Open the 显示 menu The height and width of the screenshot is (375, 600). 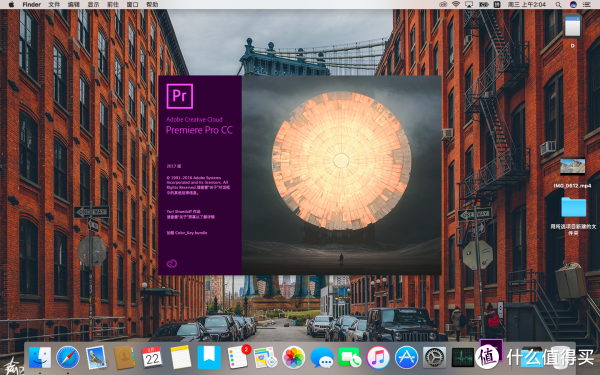(x=93, y=5)
